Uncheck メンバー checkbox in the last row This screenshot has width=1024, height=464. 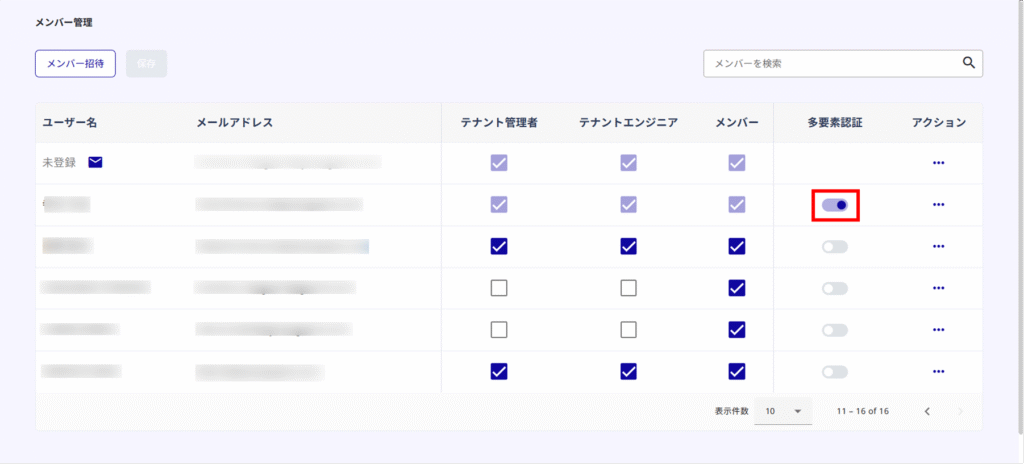click(737, 372)
